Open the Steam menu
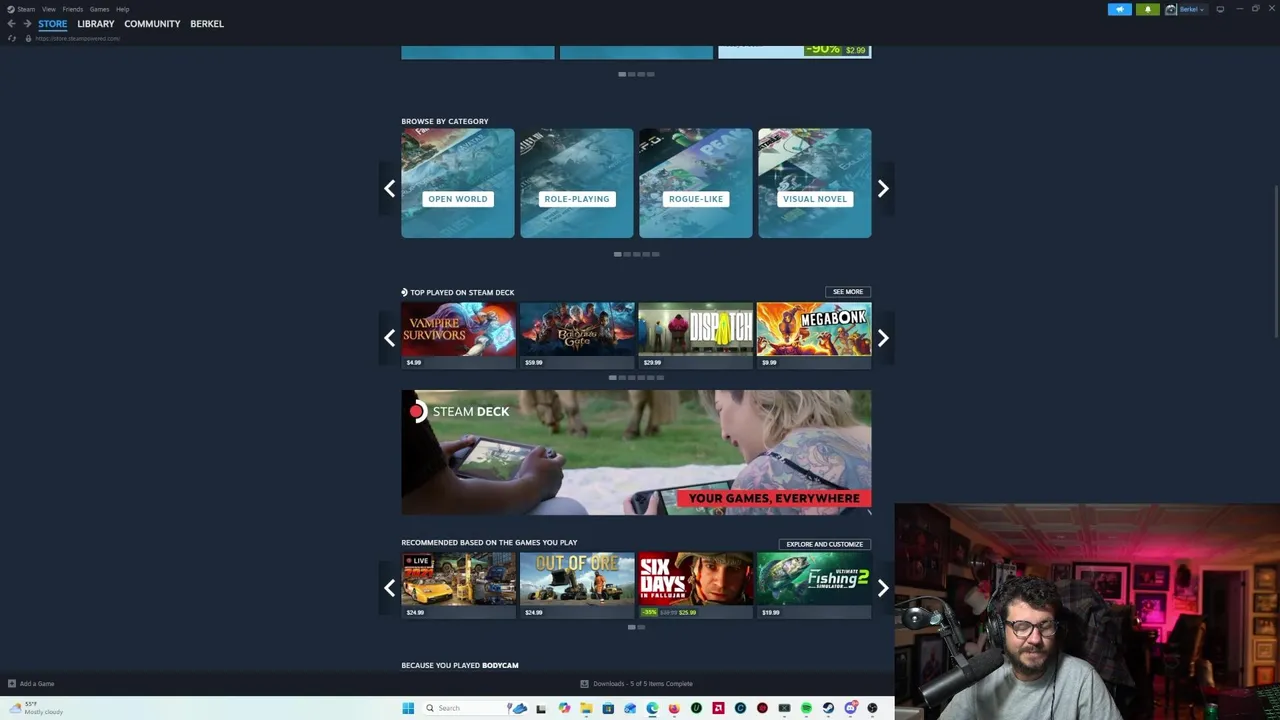The width and height of the screenshot is (1280, 720). tap(21, 9)
